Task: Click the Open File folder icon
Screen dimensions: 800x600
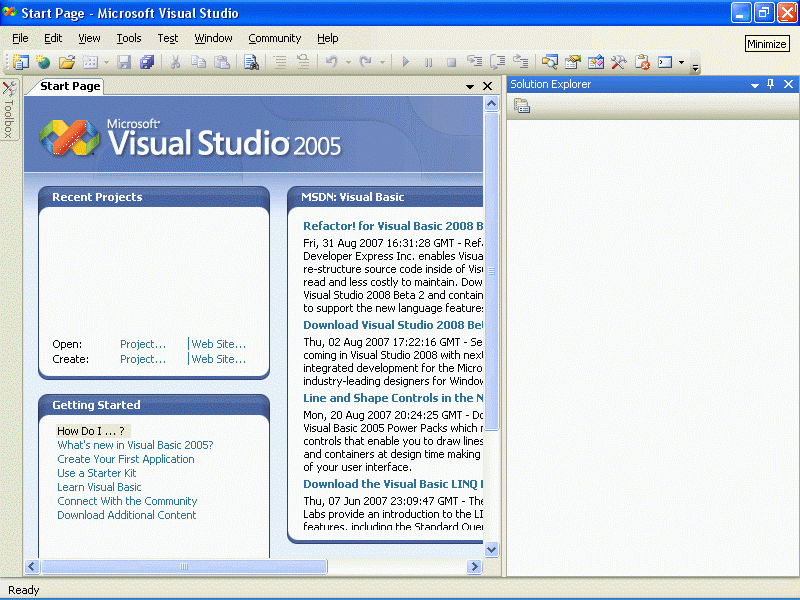Action: pyautogui.click(x=67, y=62)
